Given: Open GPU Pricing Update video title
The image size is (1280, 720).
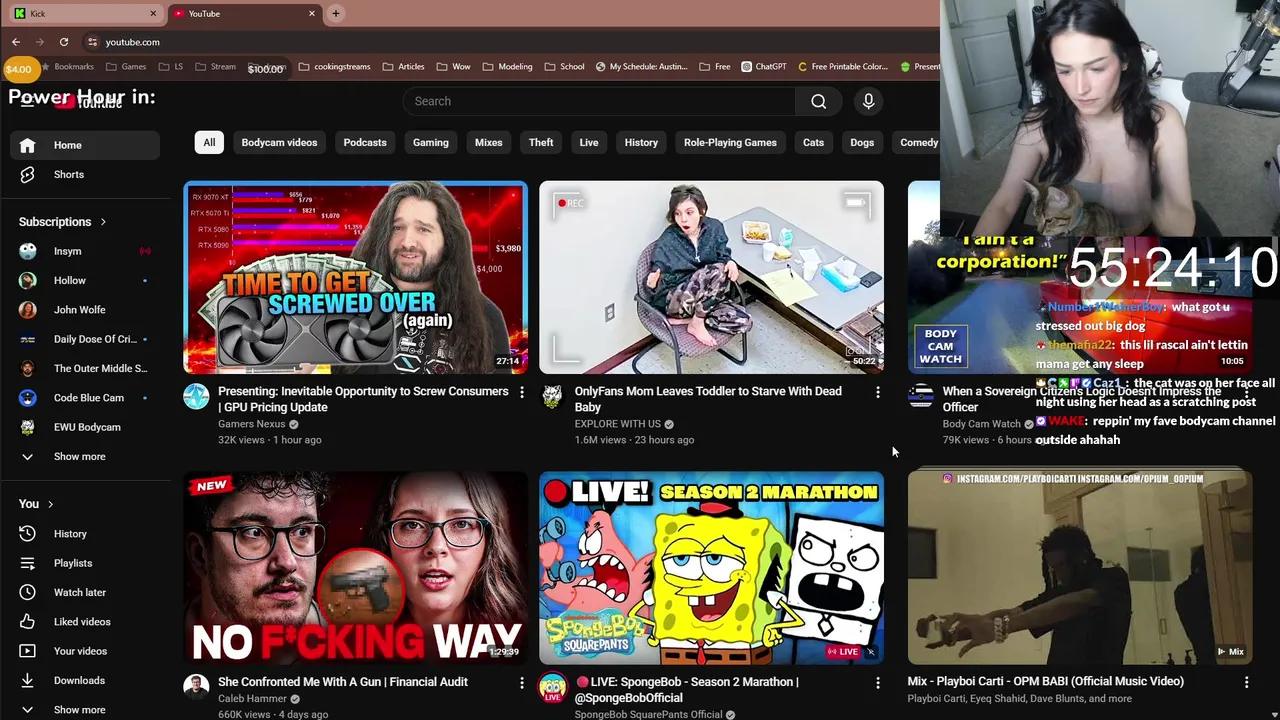Looking at the screenshot, I should point(363,399).
